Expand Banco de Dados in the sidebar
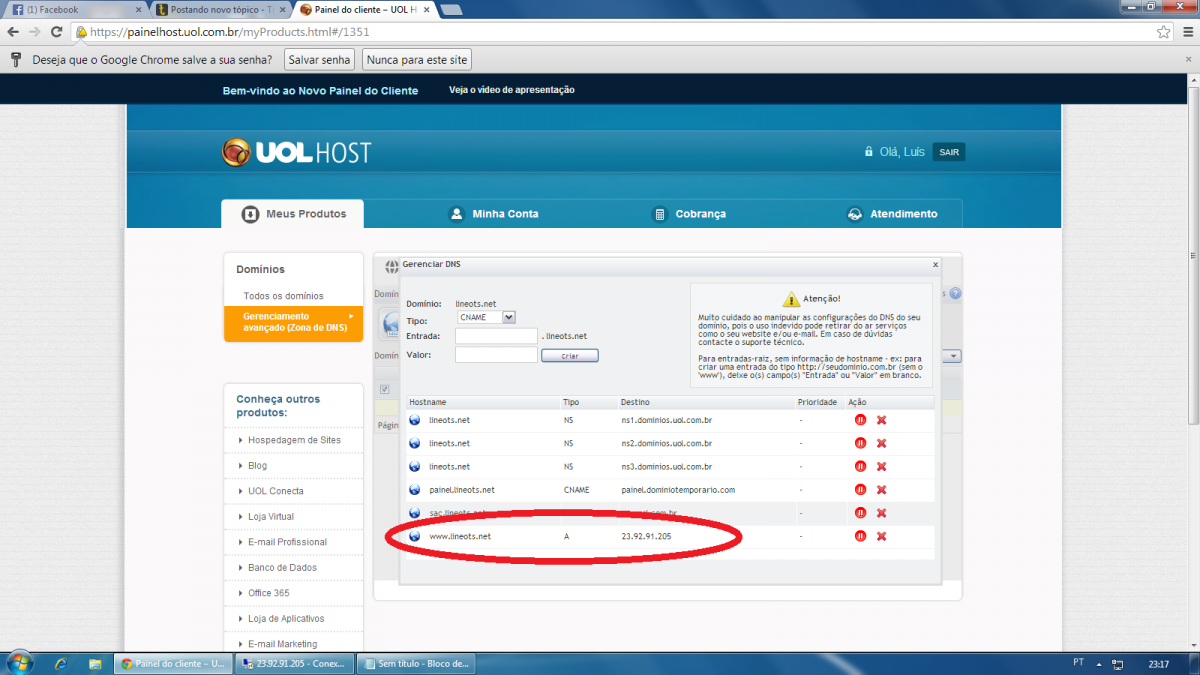This screenshot has height=675, width=1200. click(282, 567)
